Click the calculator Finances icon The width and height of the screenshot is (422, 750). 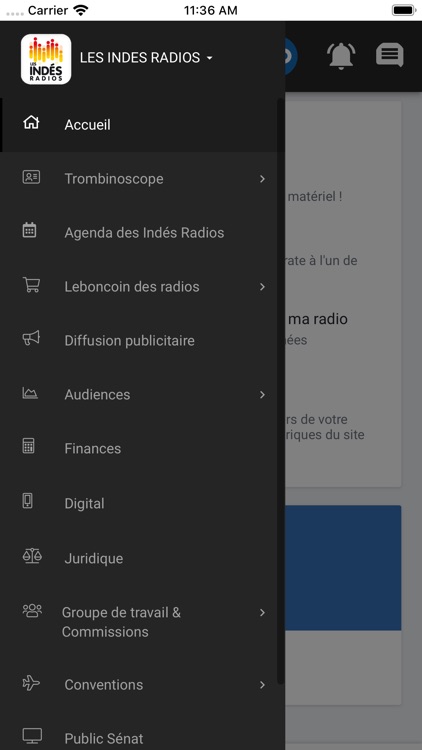(x=29, y=446)
